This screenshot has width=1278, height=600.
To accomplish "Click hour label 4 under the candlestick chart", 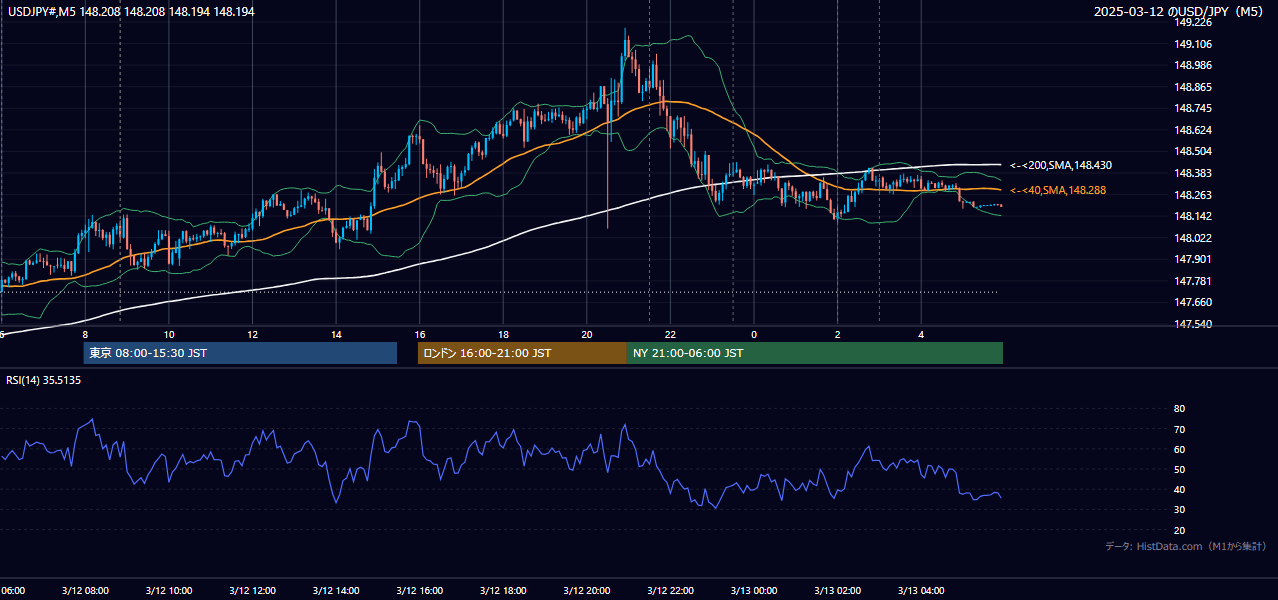I will (921, 334).
